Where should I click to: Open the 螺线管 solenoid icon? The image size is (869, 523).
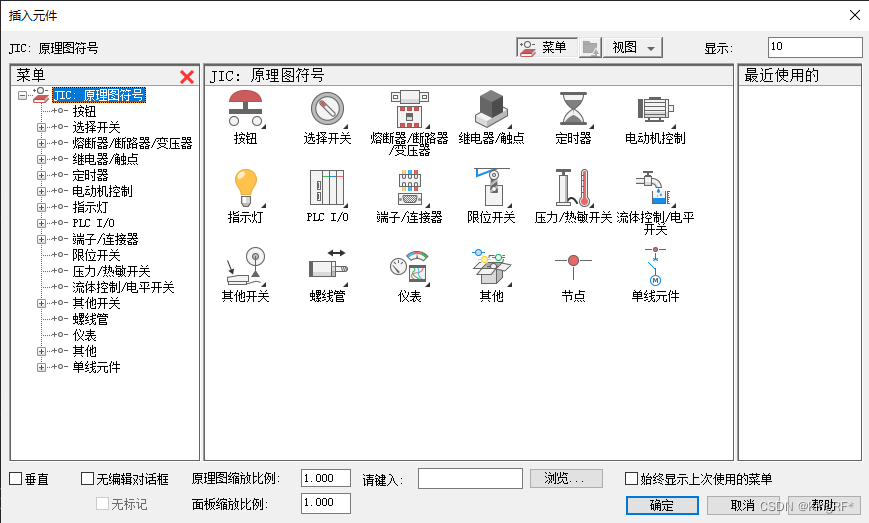click(328, 267)
